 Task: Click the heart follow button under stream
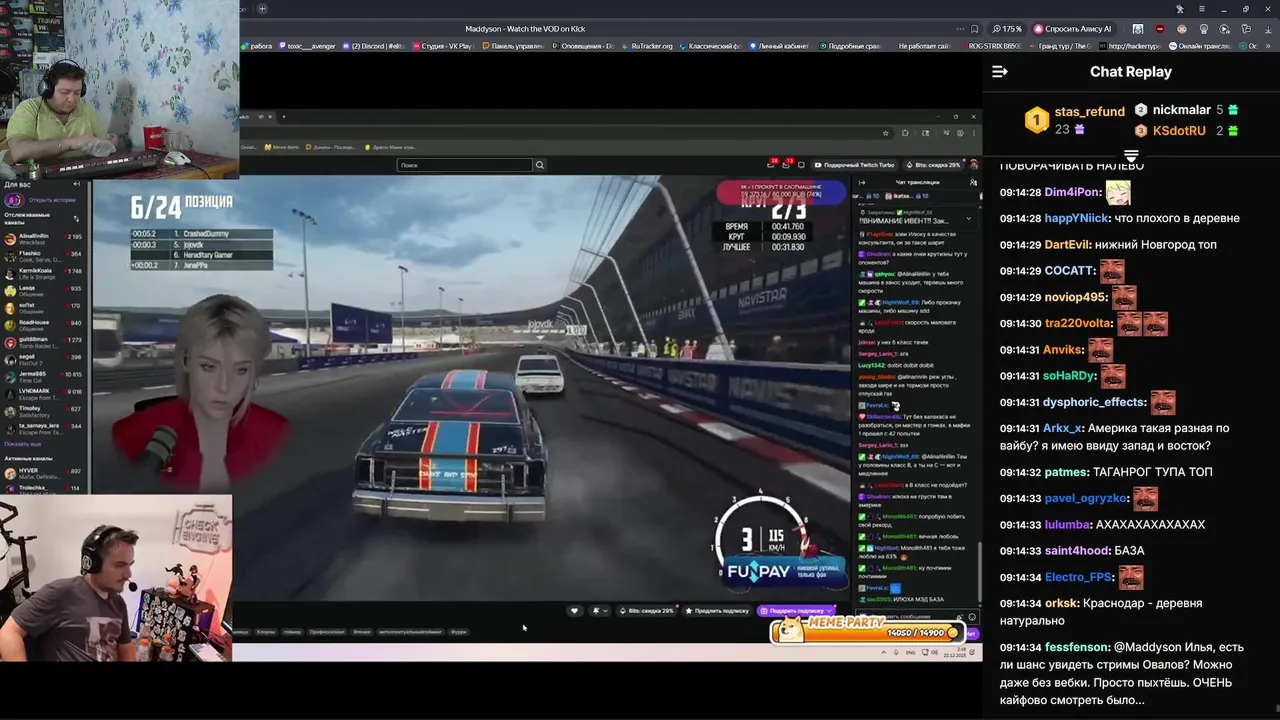coord(574,610)
